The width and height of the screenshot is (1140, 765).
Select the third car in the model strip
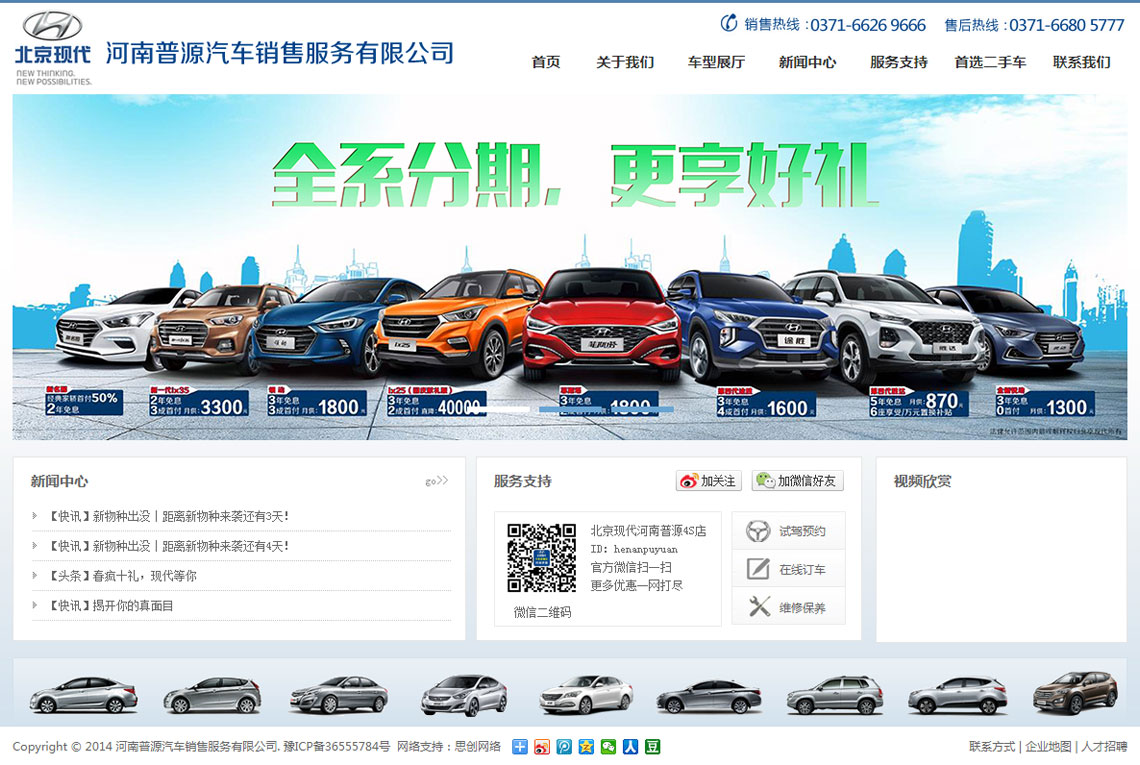(x=339, y=694)
